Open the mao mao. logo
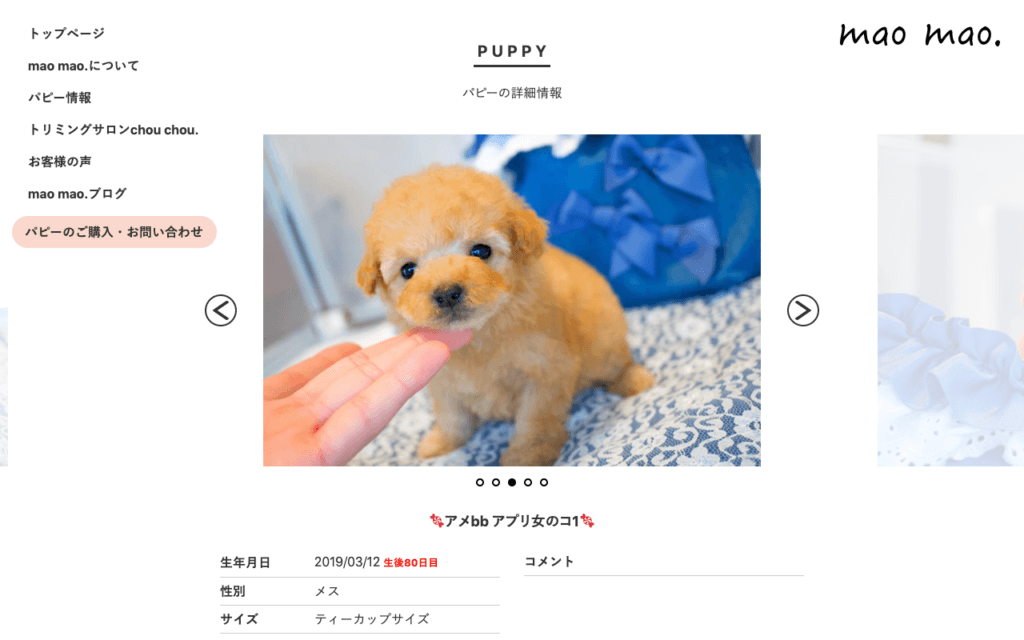 click(920, 35)
